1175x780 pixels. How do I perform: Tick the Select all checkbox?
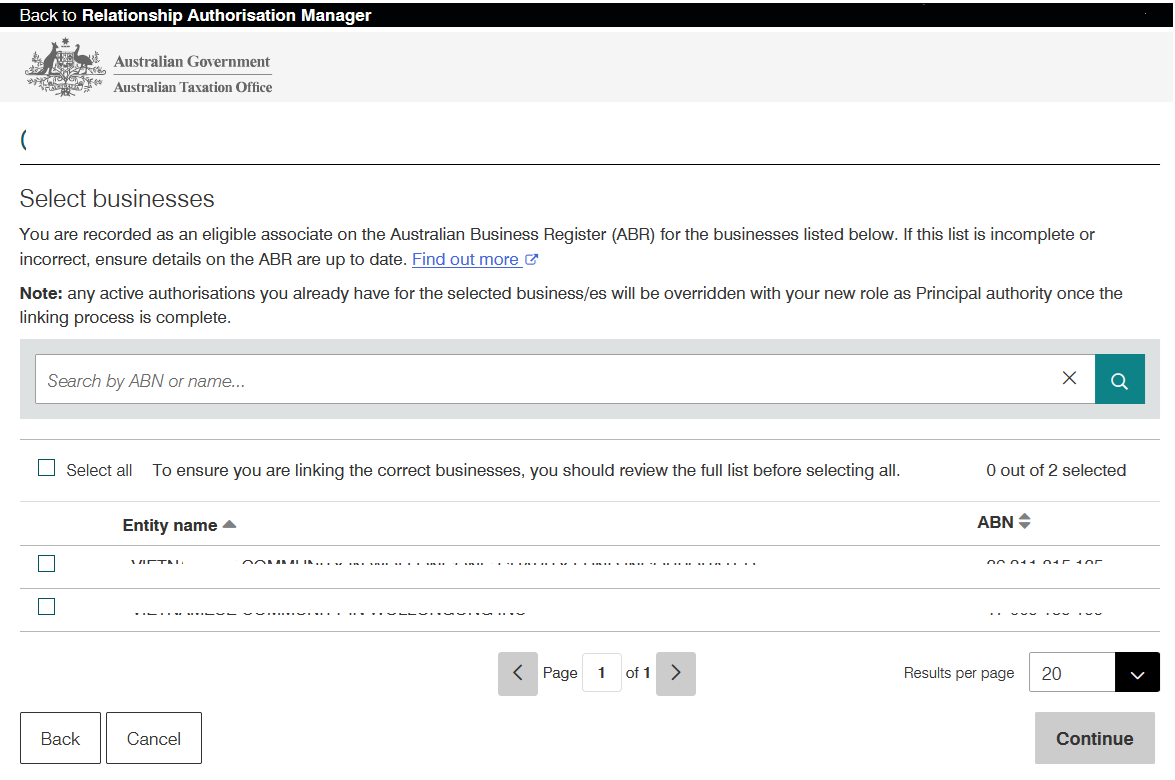[x=46, y=468]
